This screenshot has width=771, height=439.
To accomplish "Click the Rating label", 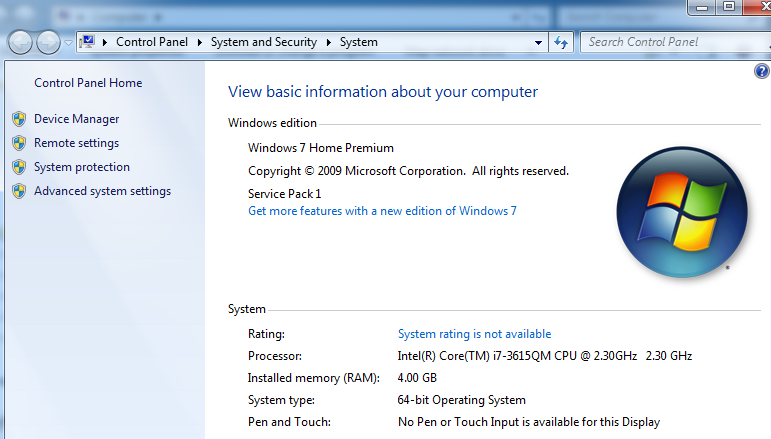I will [267, 334].
